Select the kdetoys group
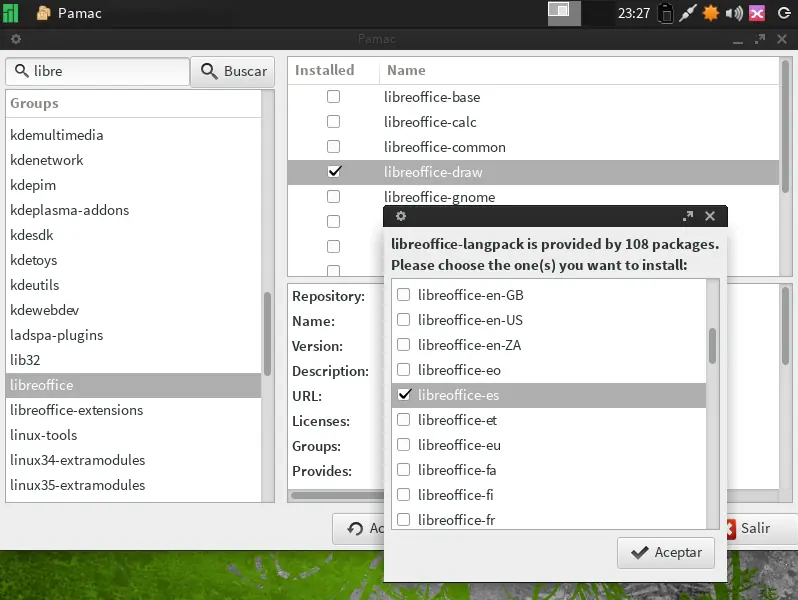The image size is (798, 600). tap(133, 260)
